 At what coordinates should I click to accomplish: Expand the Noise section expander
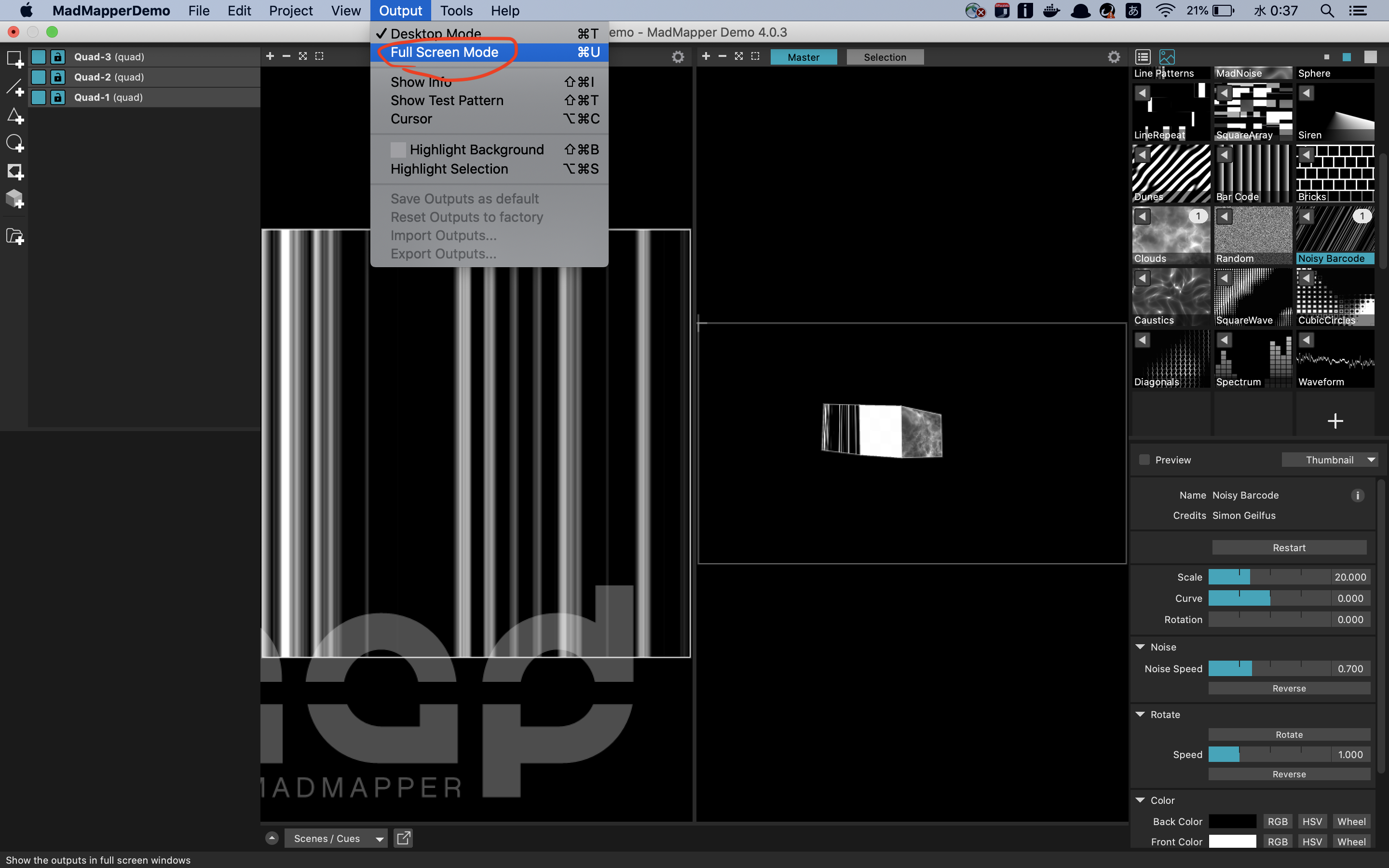coord(1140,646)
